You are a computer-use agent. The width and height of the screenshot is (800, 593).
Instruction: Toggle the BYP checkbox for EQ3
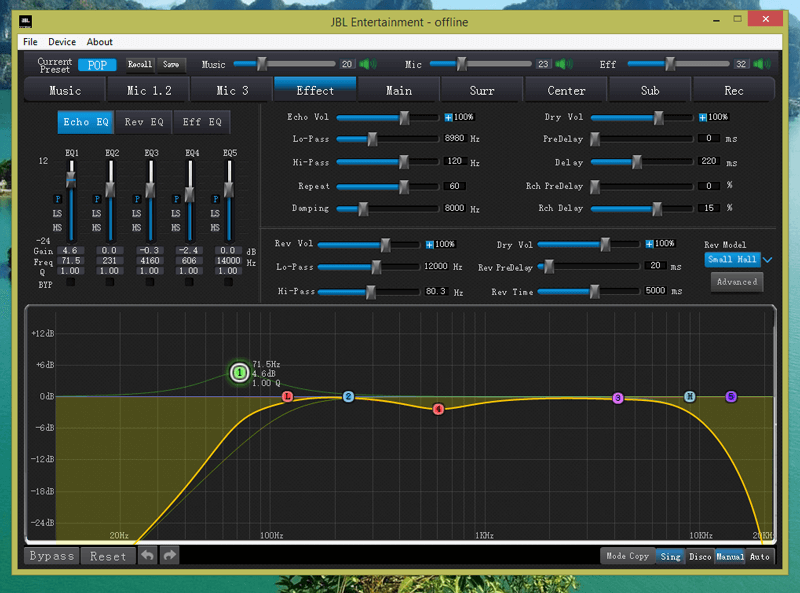150,282
